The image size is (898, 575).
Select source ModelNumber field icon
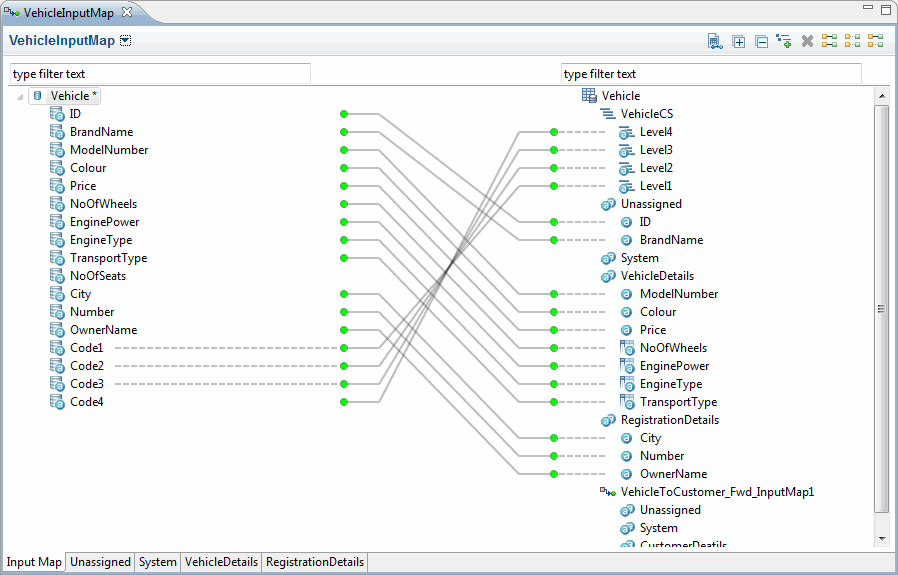57,150
